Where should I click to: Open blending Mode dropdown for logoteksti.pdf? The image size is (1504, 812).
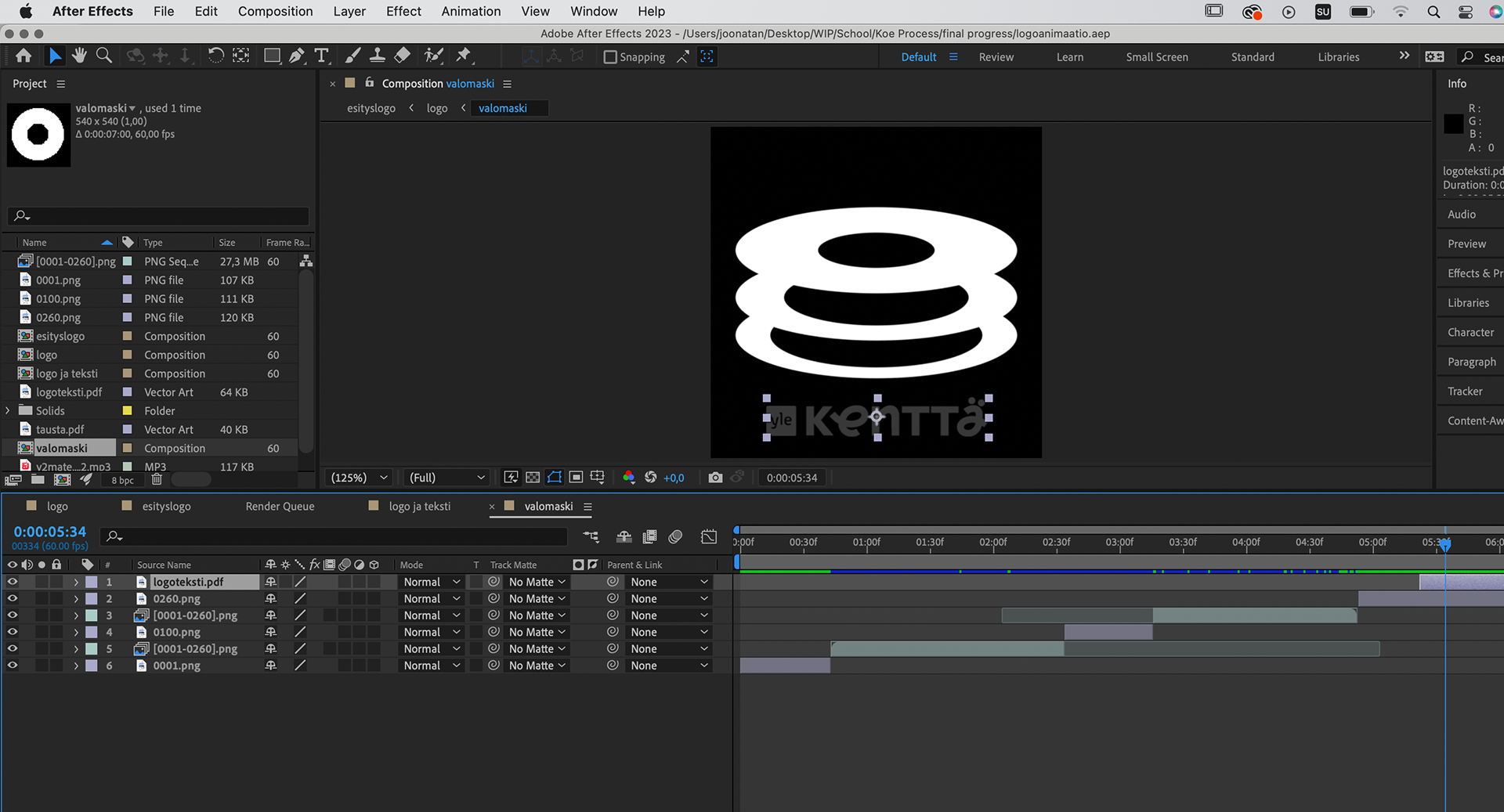pos(432,582)
